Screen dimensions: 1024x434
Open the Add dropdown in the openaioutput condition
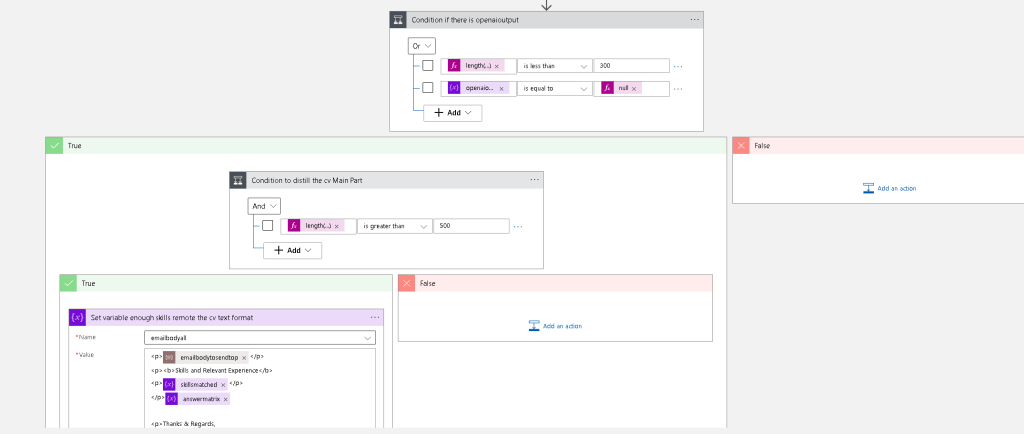click(x=453, y=113)
